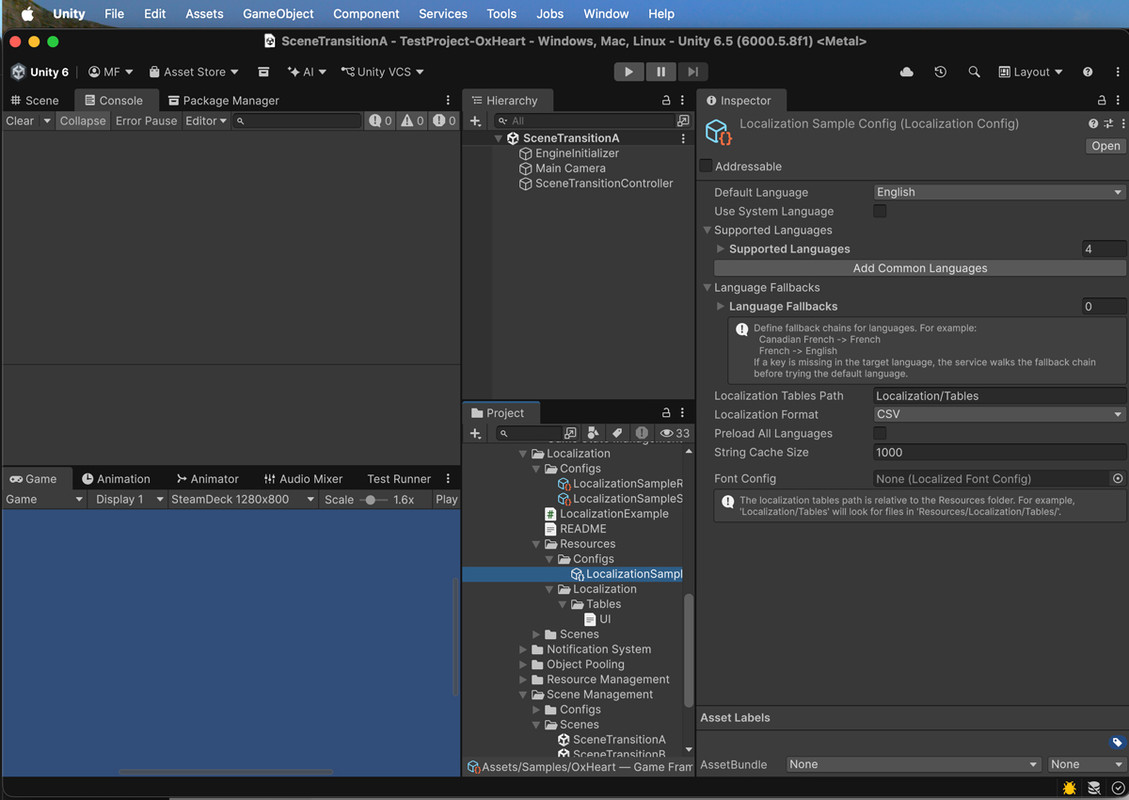Open the AssetBundle None dropdown
Viewport: 1129px width, 800px height.
pyautogui.click(x=913, y=765)
